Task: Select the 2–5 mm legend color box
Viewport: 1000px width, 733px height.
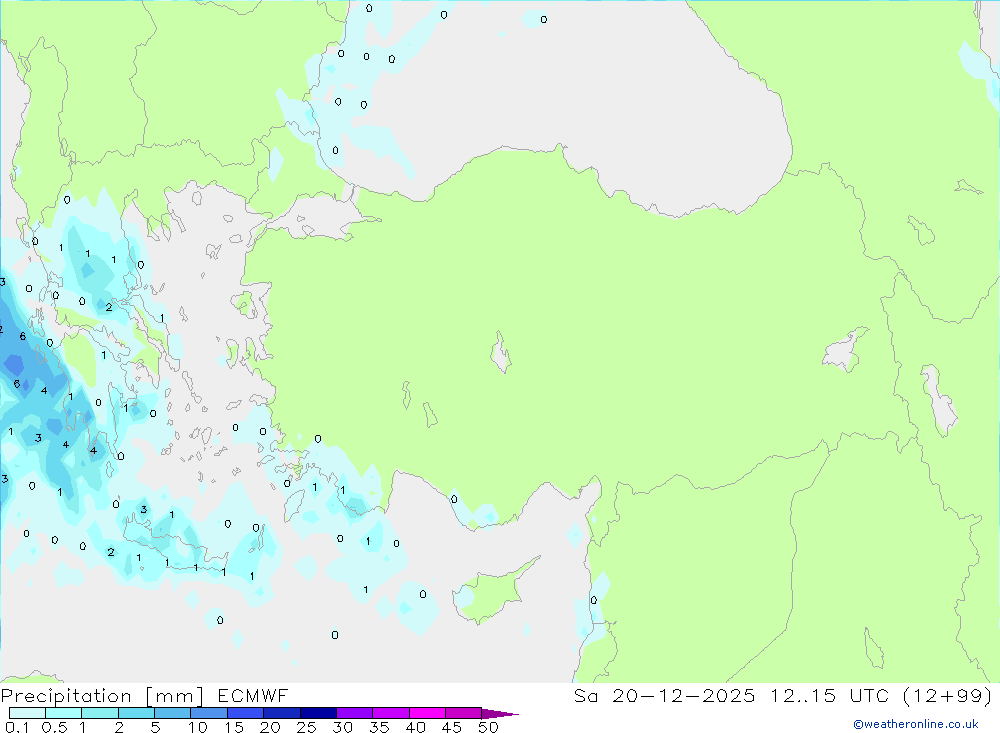Action: (x=136, y=713)
